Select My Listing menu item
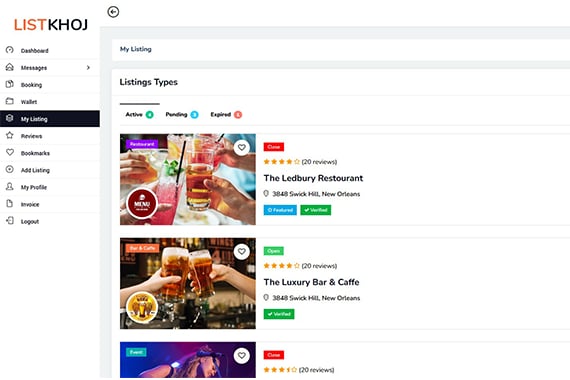 click(50, 119)
